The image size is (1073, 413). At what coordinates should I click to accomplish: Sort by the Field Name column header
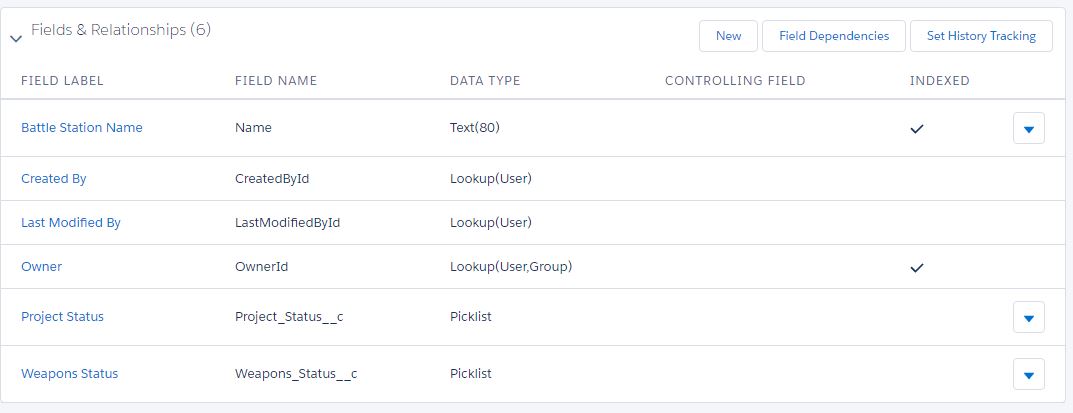pyautogui.click(x=275, y=81)
